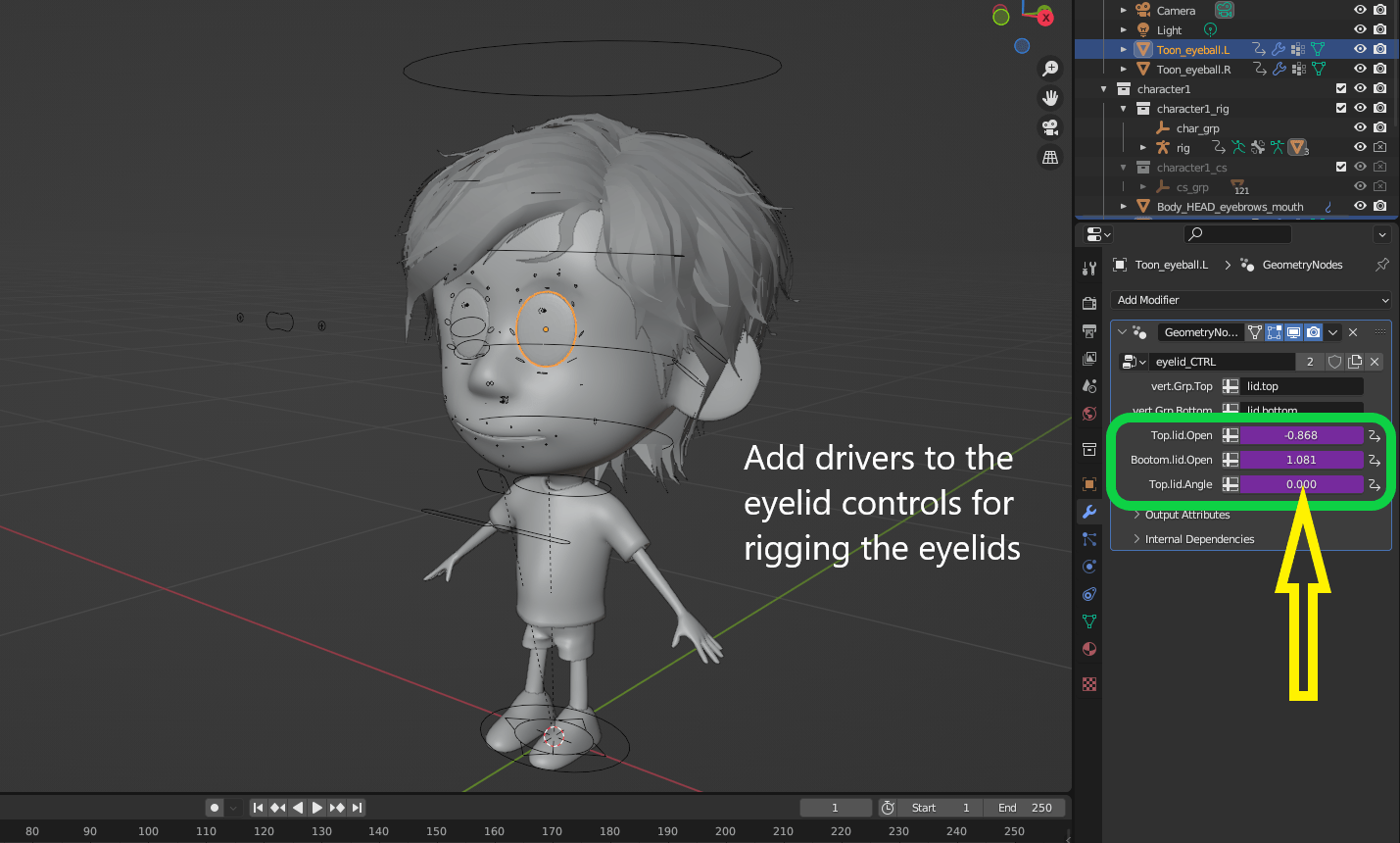
Task: Enable the fake user shield for eyelid_CTRL
Action: [x=1334, y=361]
